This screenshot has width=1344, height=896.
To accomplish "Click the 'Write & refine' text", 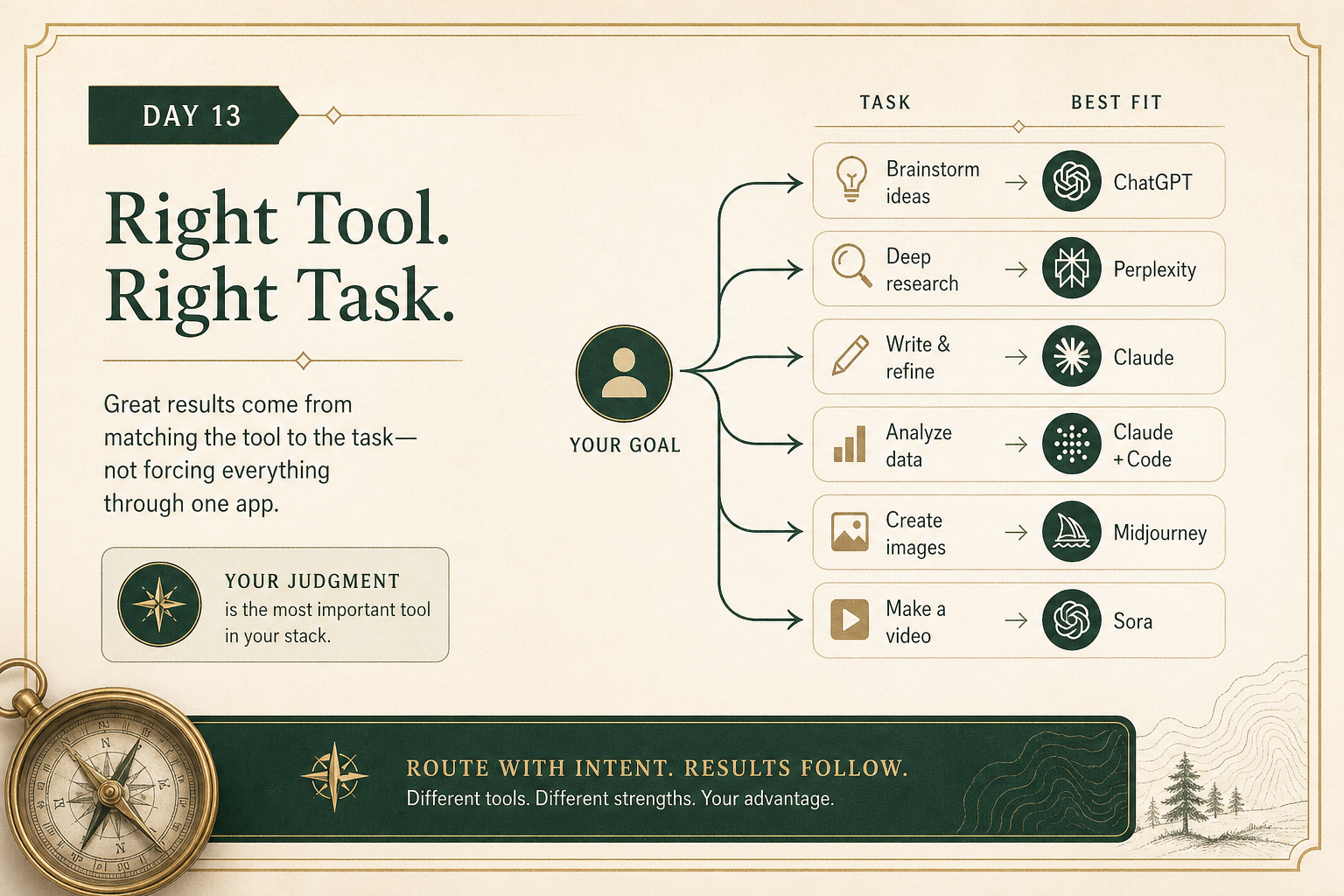I will (918, 357).
